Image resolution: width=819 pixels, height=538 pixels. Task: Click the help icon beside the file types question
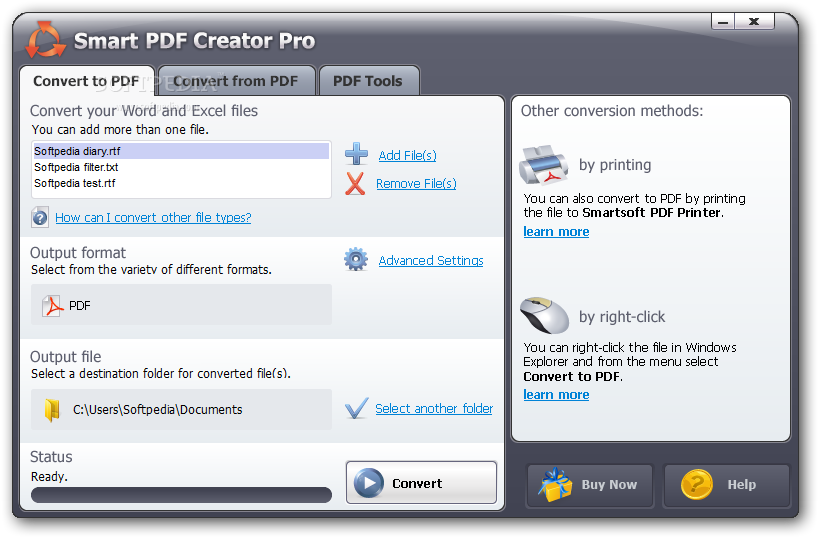40,217
